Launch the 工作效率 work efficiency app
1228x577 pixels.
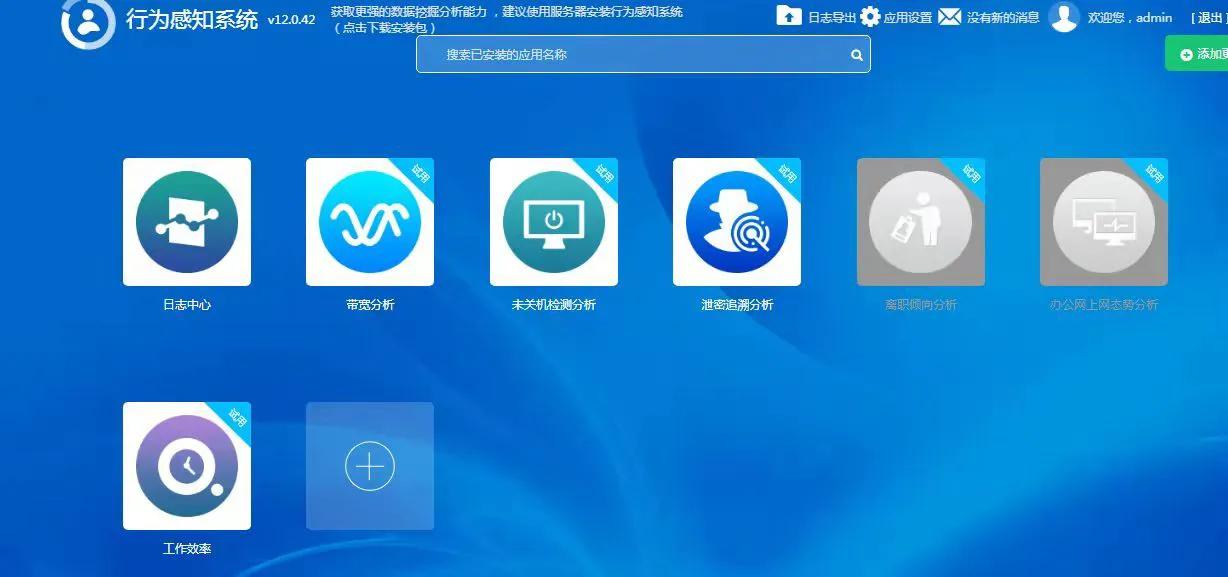point(187,466)
